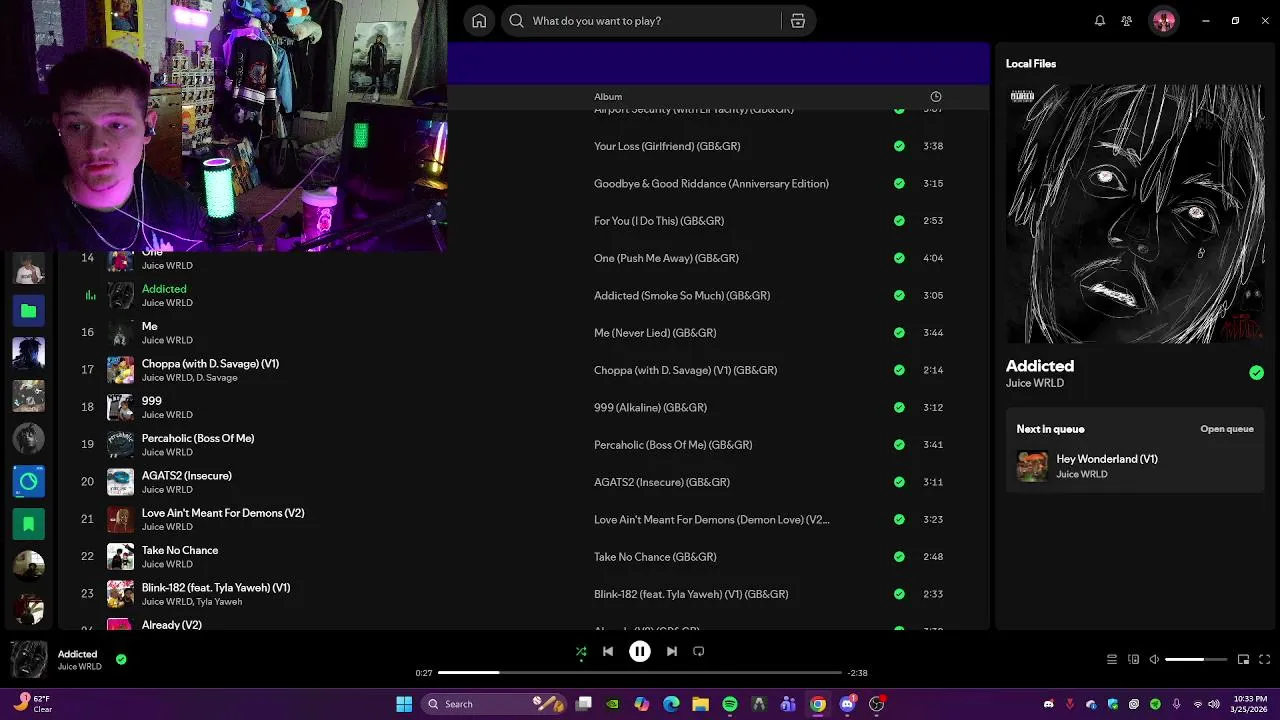Viewport: 1280px width, 720px height.
Task: Enter full screen mode
Action: (1264, 660)
